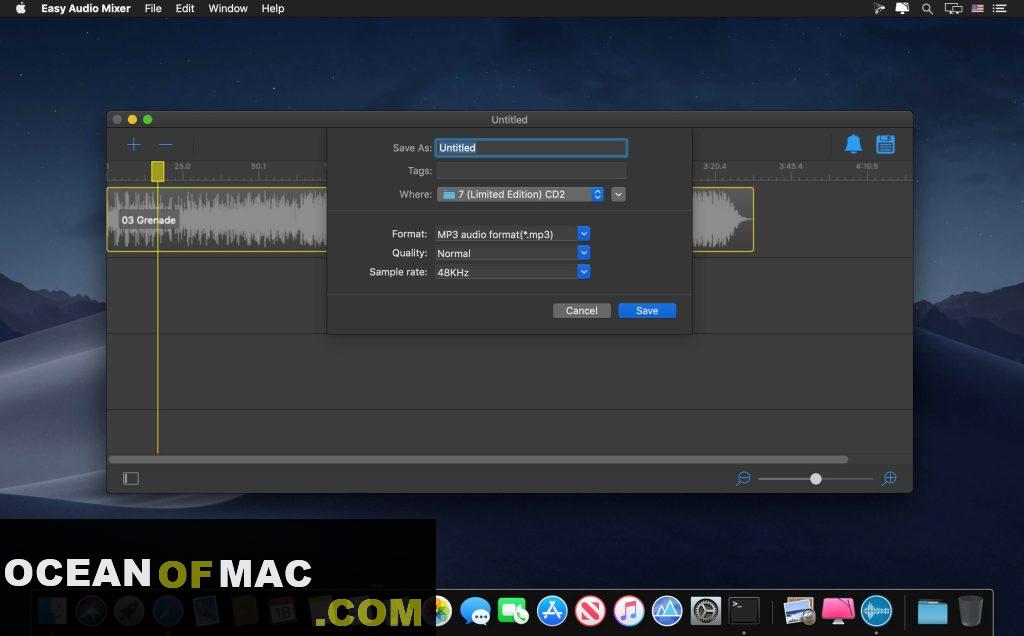This screenshot has height=636, width=1024.
Task: Click the displays icon in menu bar
Action: (953, 8)
